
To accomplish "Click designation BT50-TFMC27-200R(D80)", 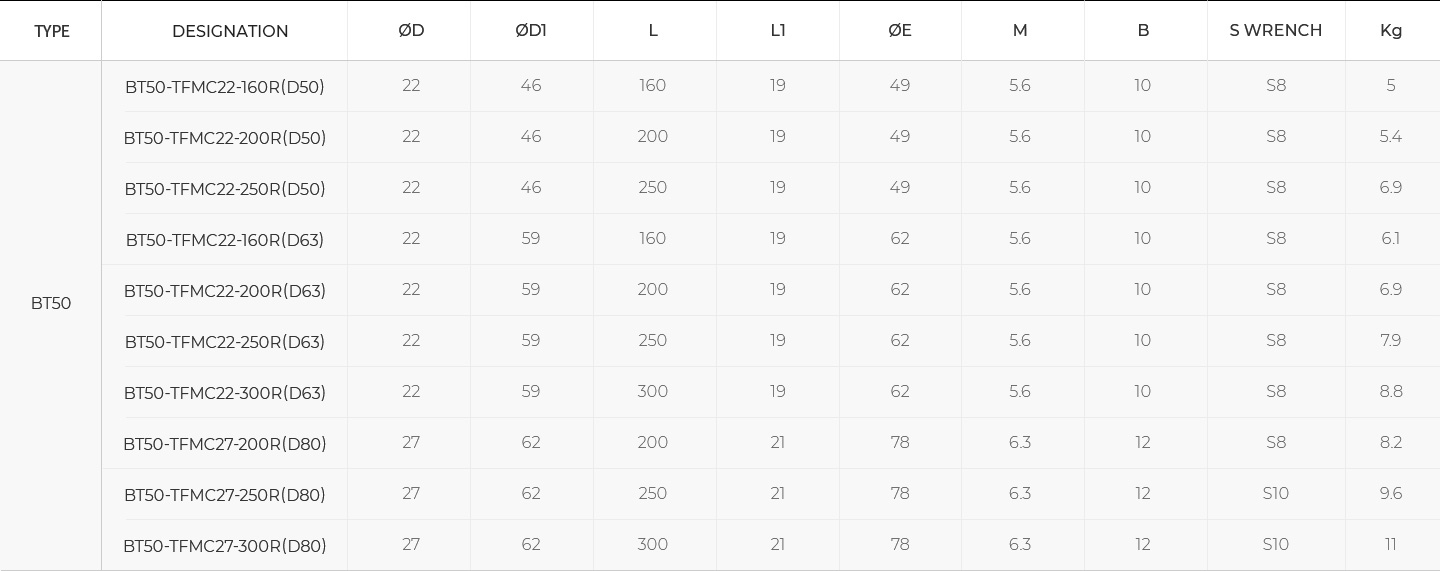I will pyautogui.click(x=225, y=445).
